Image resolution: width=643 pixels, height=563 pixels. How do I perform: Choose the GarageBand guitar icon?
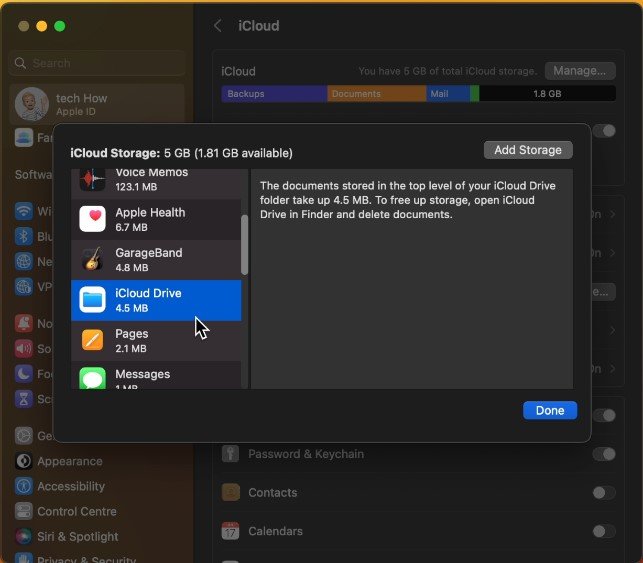pos(93,260)
